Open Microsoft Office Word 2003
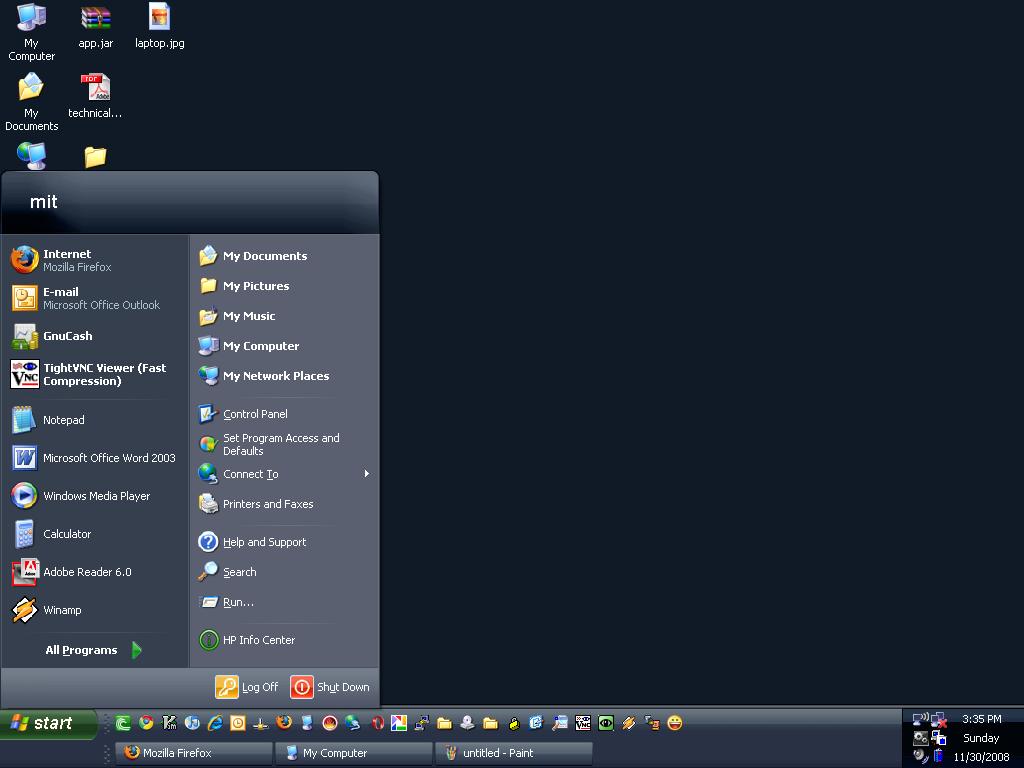This screenshot has height=768, width=1024. coord(95,458)
